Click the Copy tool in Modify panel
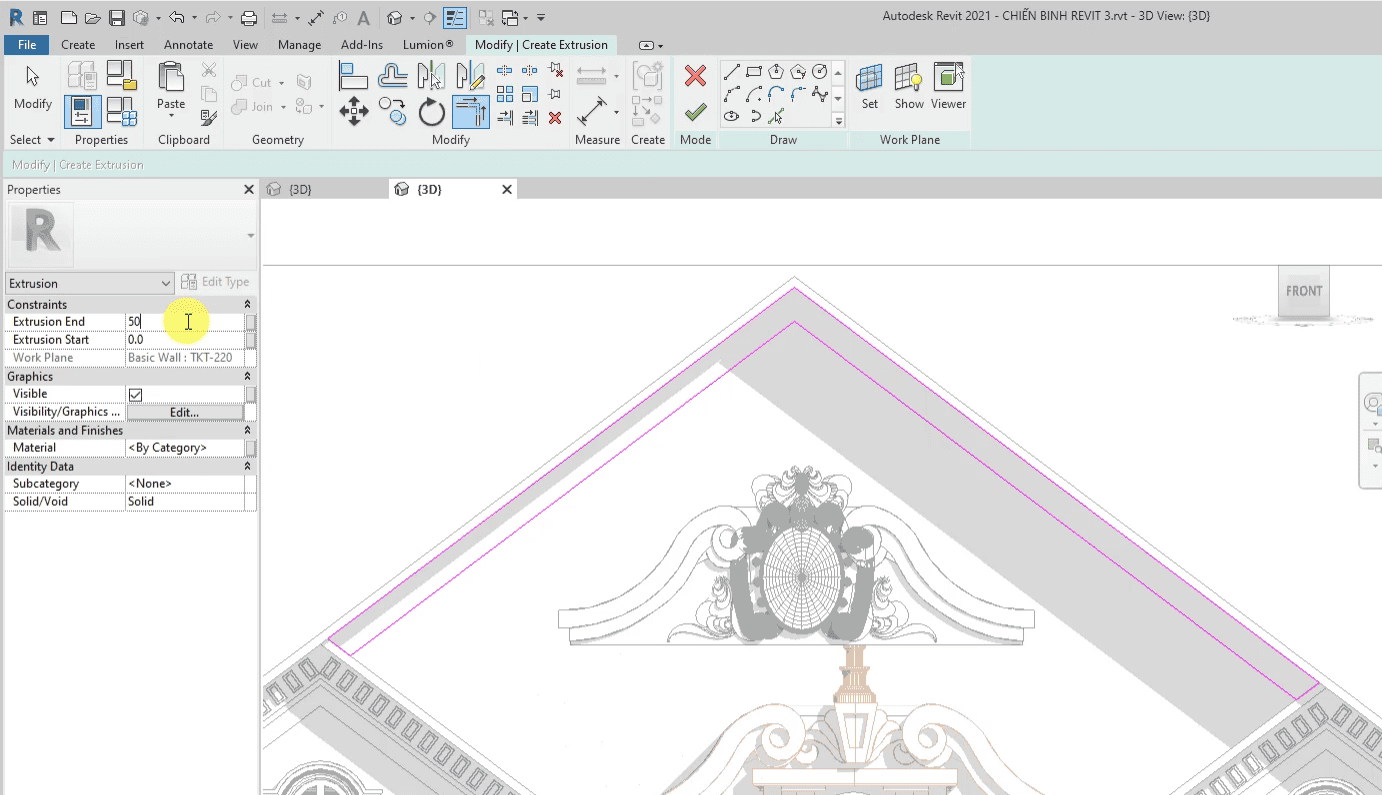1382x795 pixels. click(x=392, y=111)
